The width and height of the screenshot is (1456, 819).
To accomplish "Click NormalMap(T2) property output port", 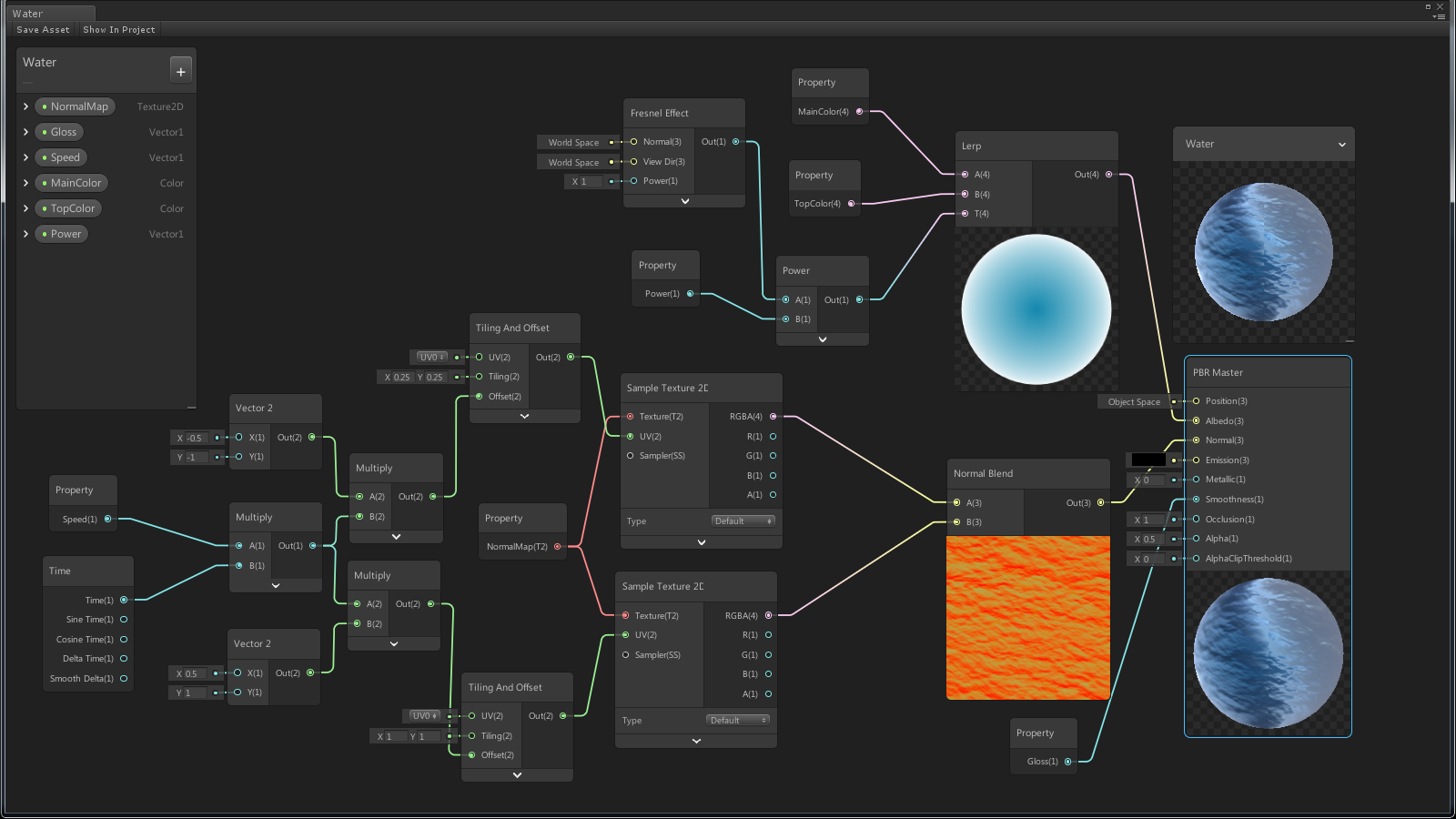I will (x=558, y=547).
